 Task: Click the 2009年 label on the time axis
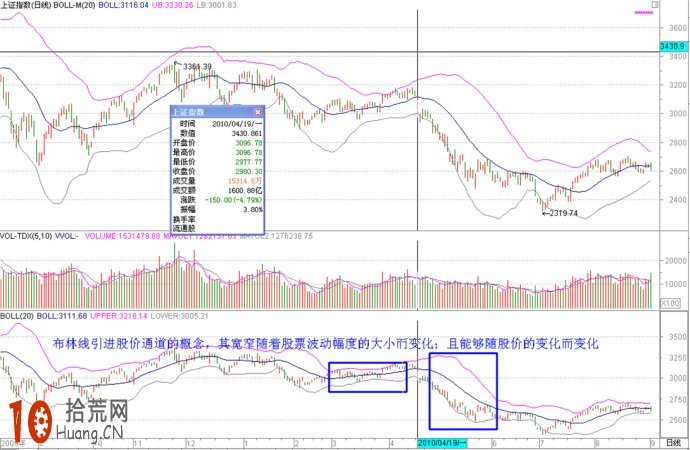click(x=13, y=443)
